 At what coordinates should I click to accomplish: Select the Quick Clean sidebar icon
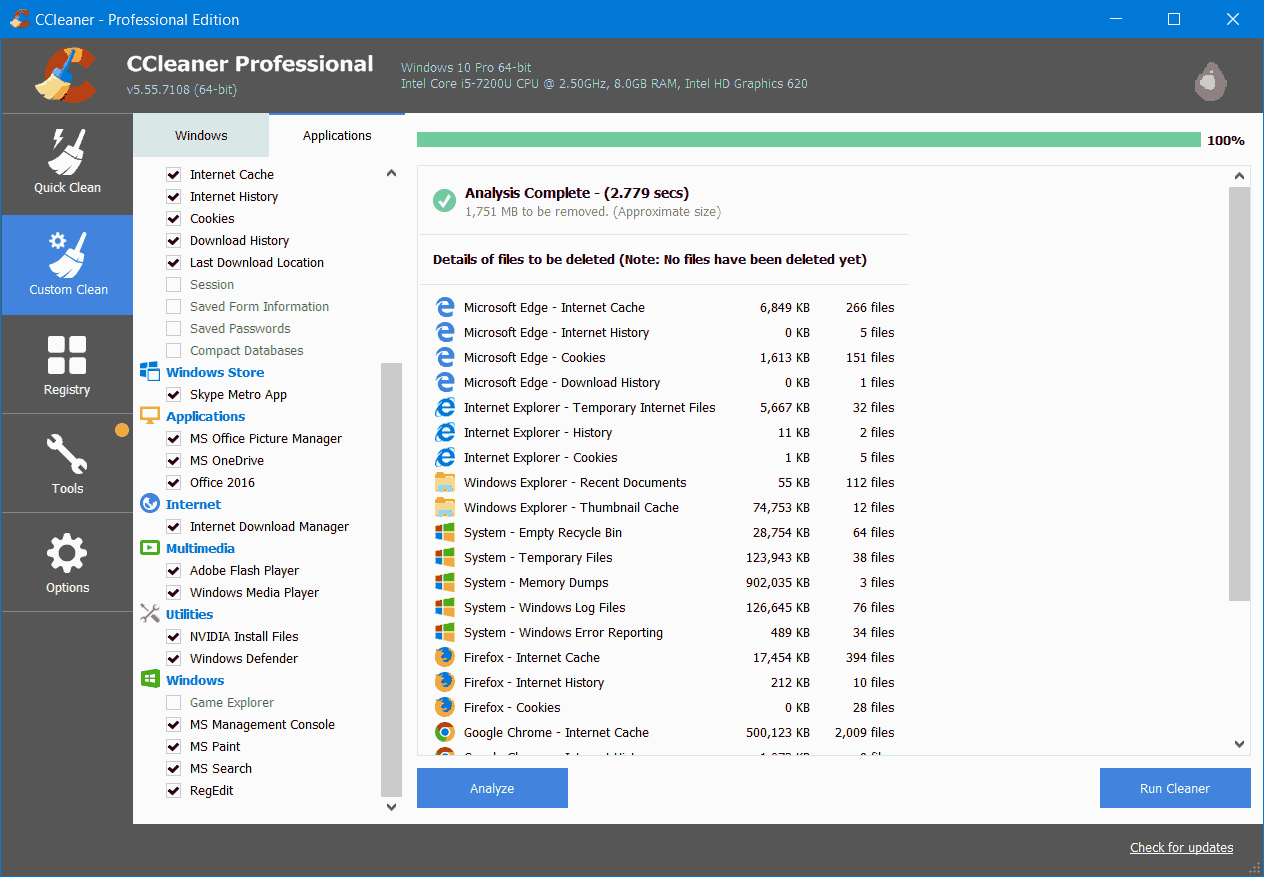[67, 160]
